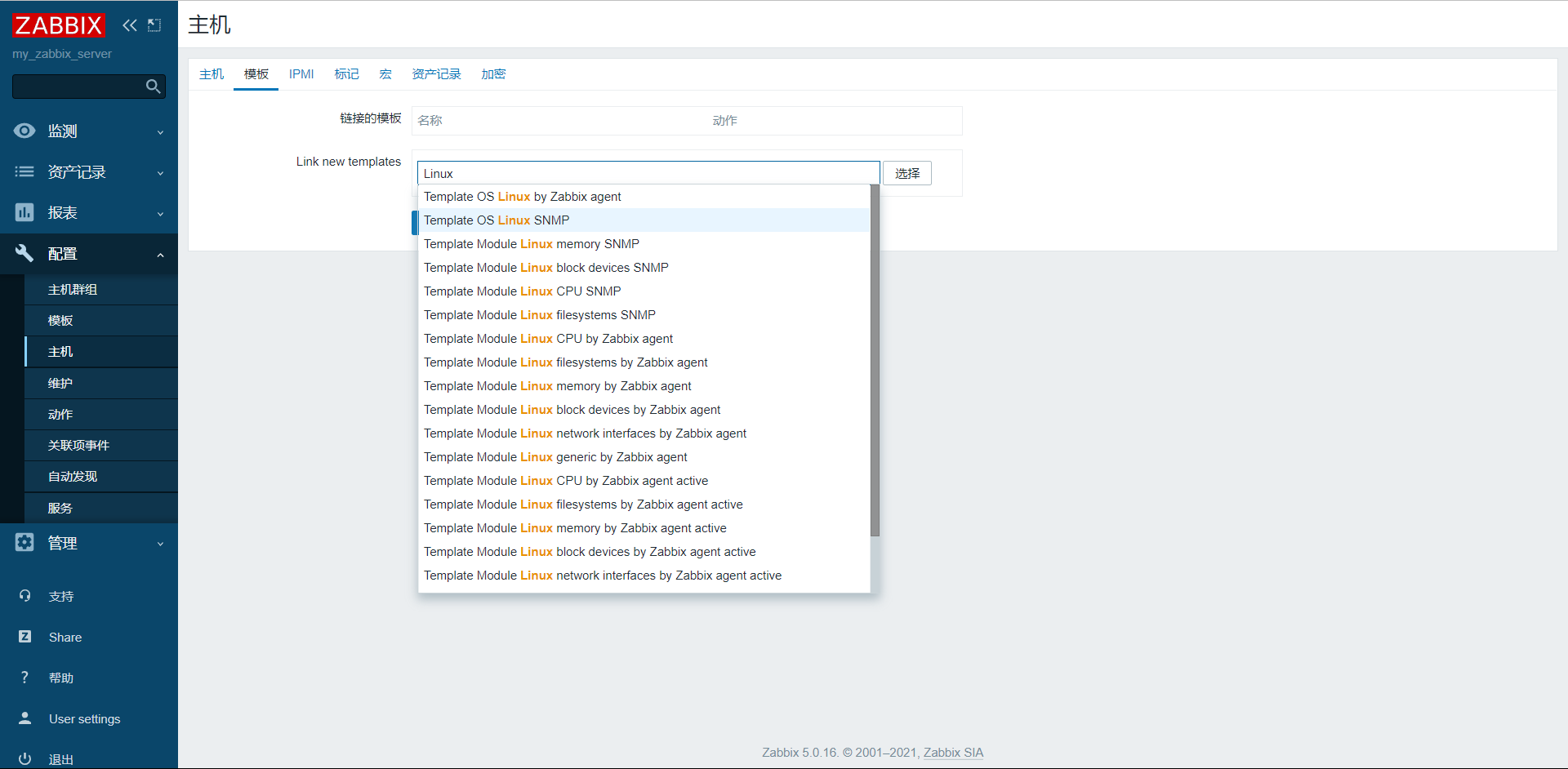Screen dimensions: 1568x769
Task: Click the 报表 chart icon
Action: tap(24, 212)
